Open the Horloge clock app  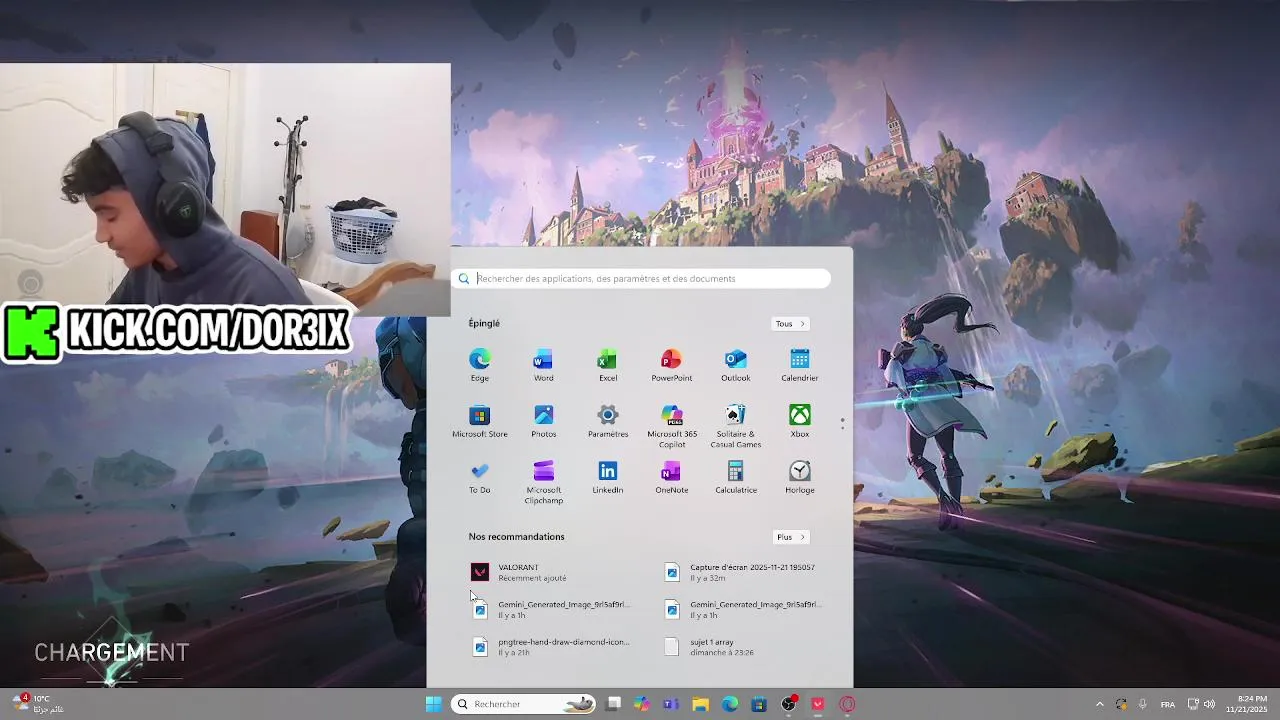click(x=800, y=477)
